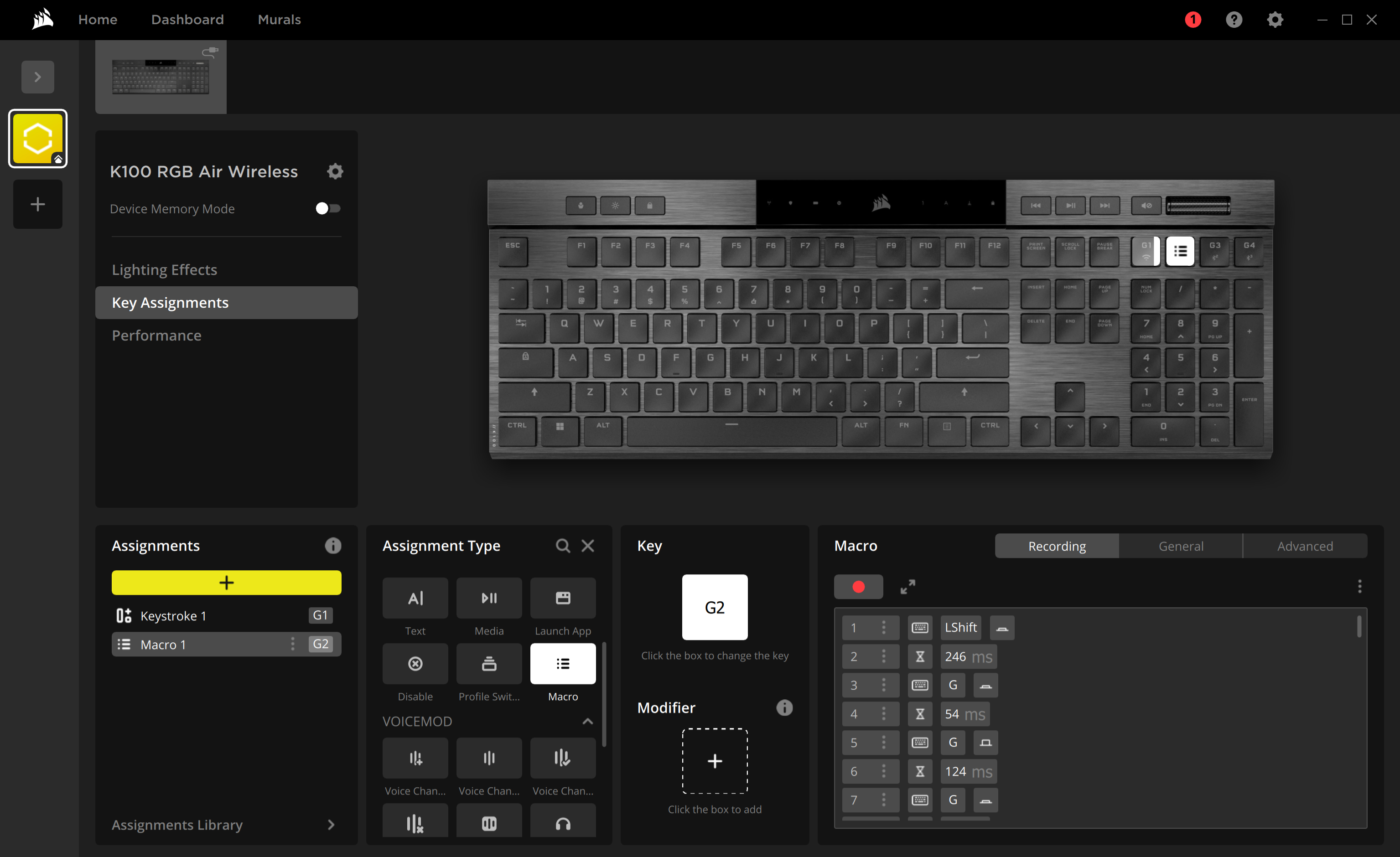1400x857 pixels.
Task: Open the notifications alert badge
Action: [1193, 20]
